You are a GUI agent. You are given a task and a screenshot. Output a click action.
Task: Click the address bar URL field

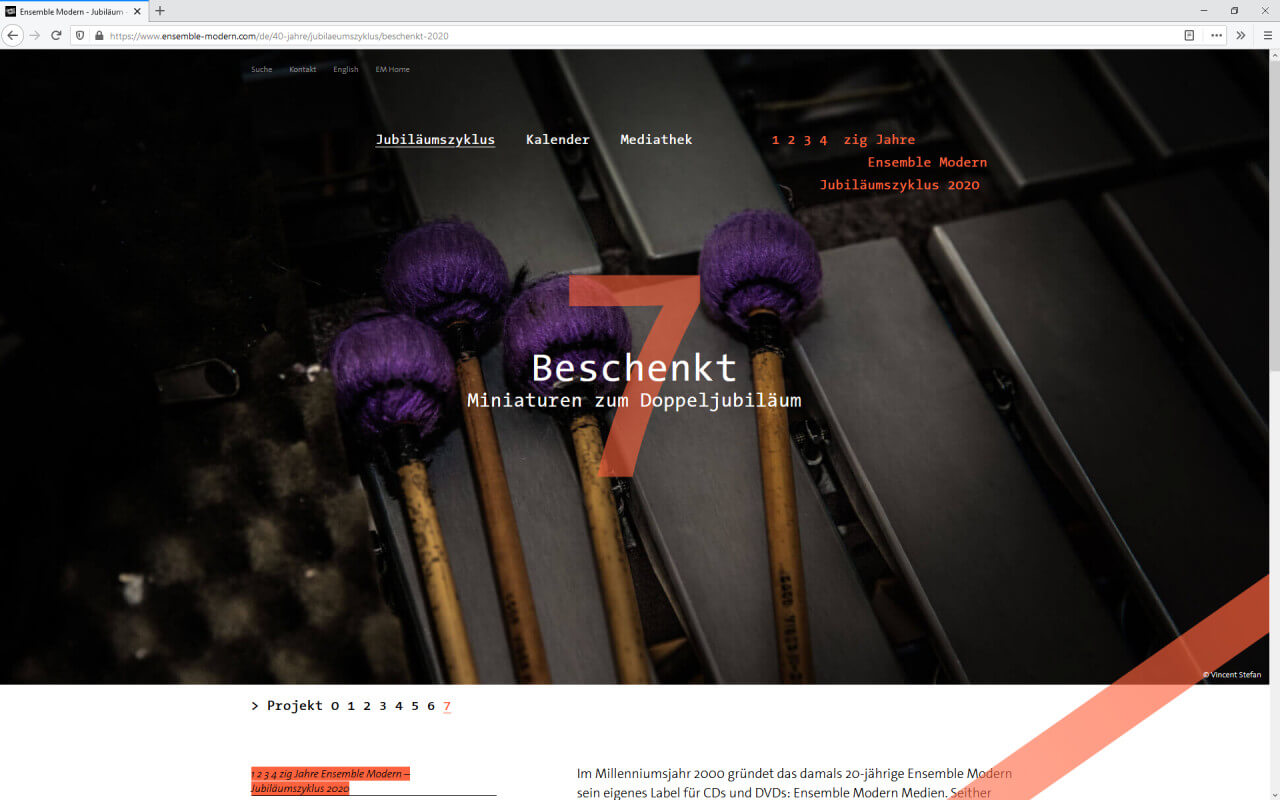tap(640, 35)
